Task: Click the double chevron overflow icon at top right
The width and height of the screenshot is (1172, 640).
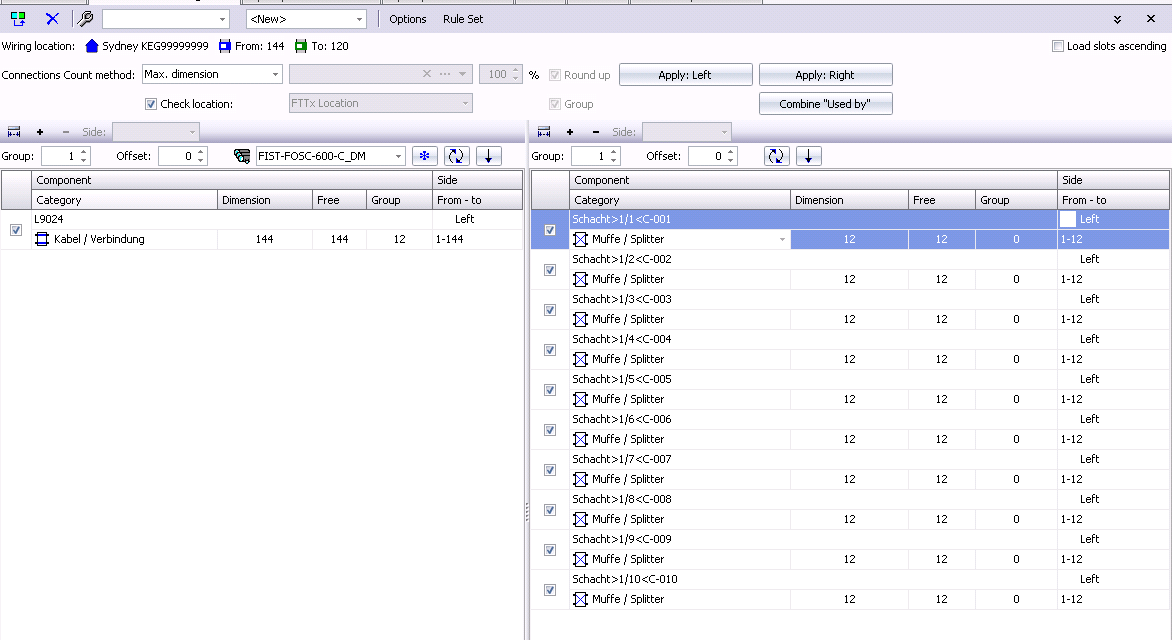Action: click(x=1117, y=19)
